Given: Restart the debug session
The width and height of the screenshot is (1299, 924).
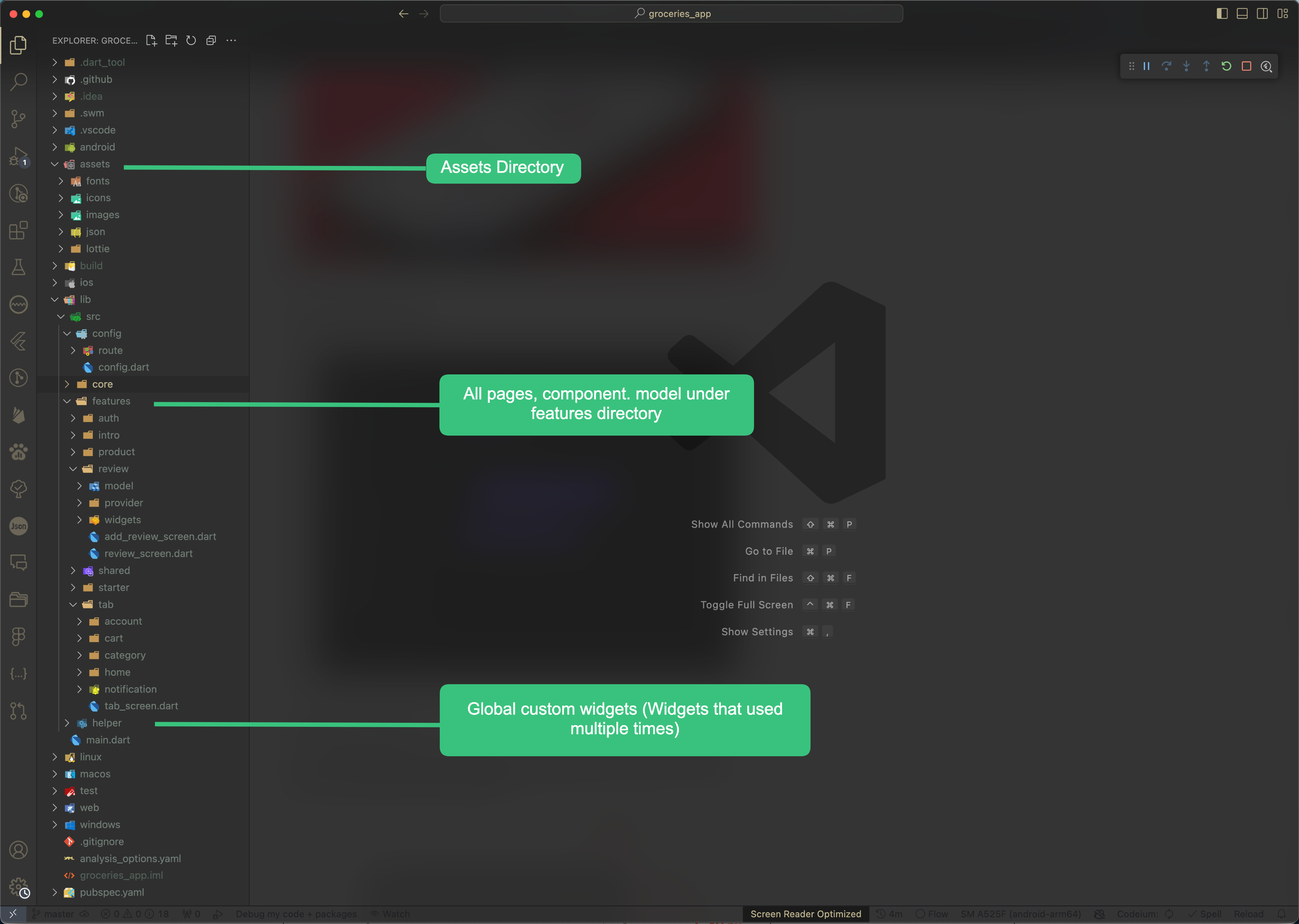Looking at the screenshot, I should pyautogui.click(x=1226, y=66).
